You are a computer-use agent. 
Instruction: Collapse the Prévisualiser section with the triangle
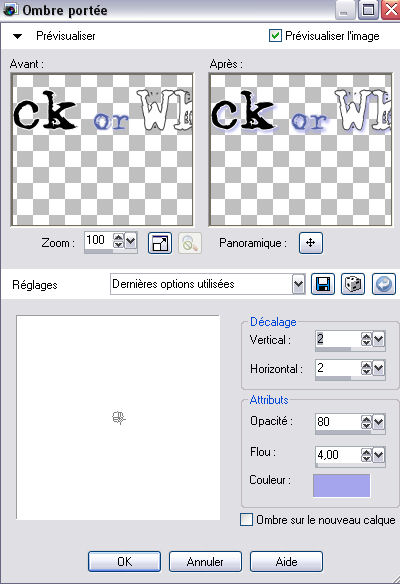(17, 36)
